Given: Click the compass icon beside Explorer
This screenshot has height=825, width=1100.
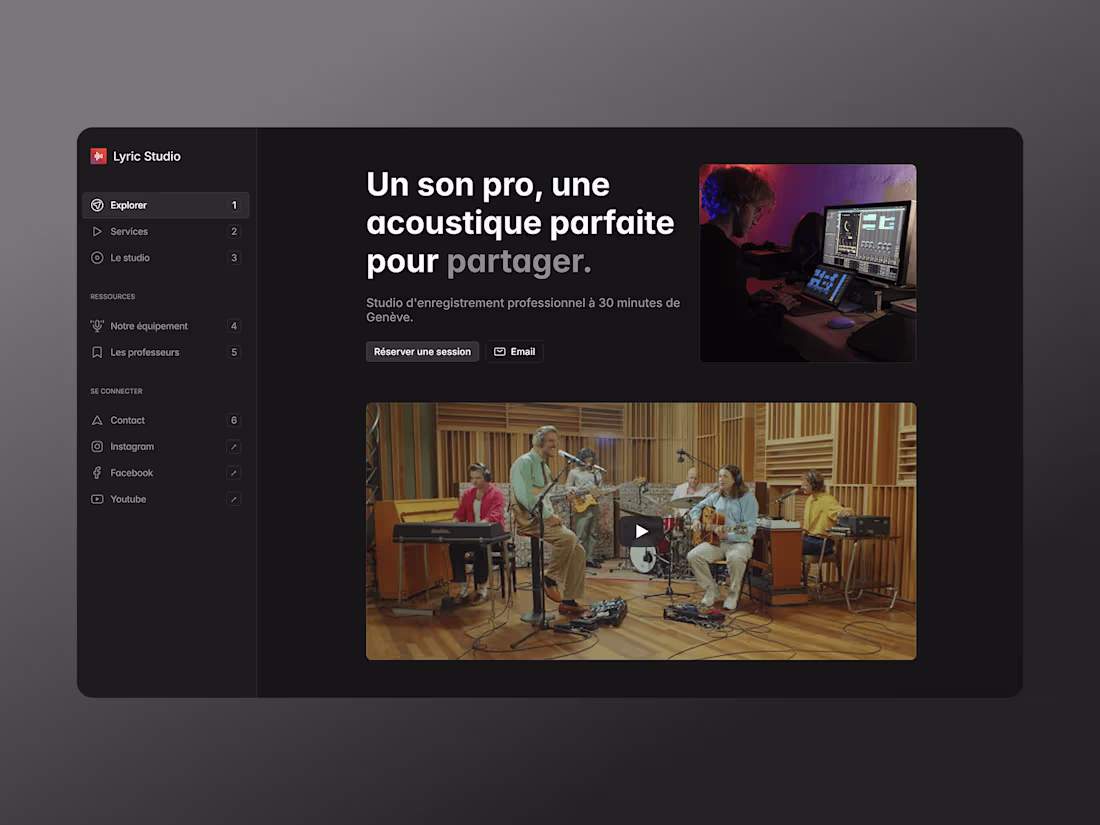Looking at the screenshot, I should [97, 205].
